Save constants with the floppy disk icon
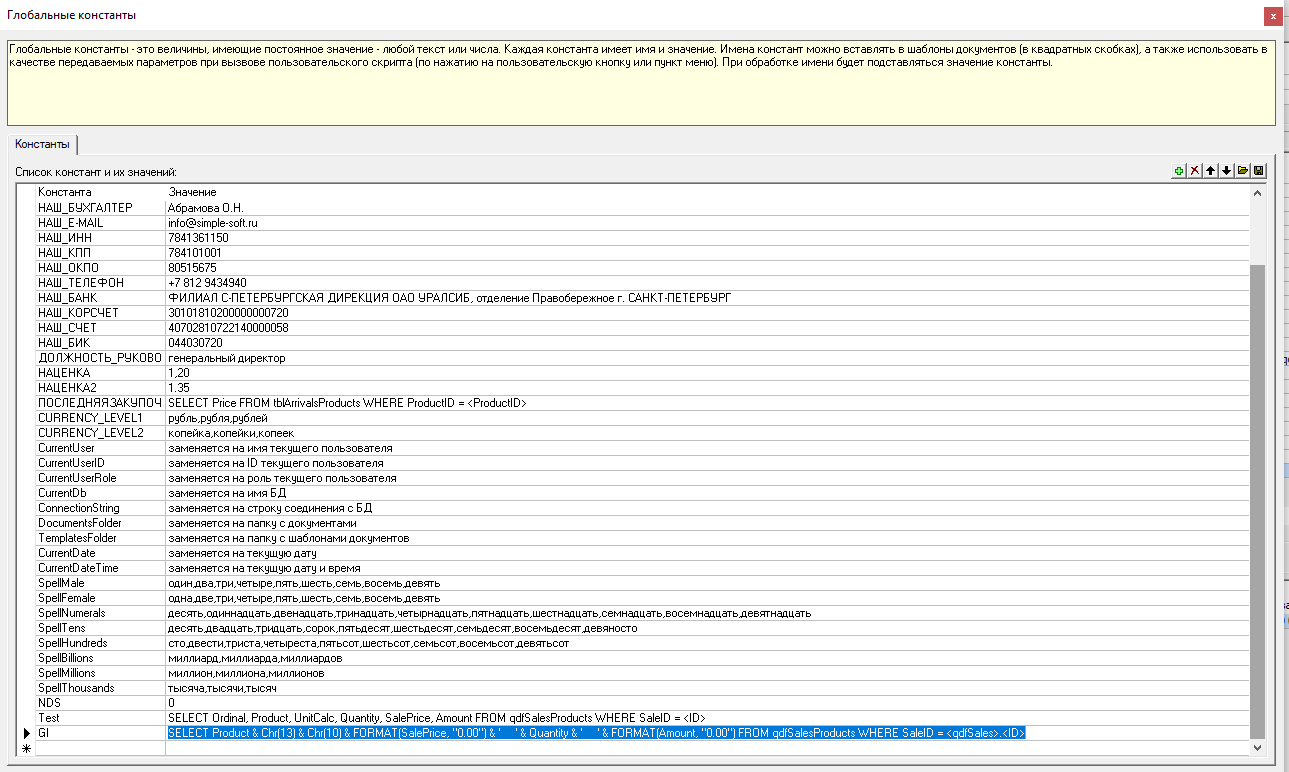This screenshot has width=1289, height=772. pyautogui.click(x=1258, y=171)
